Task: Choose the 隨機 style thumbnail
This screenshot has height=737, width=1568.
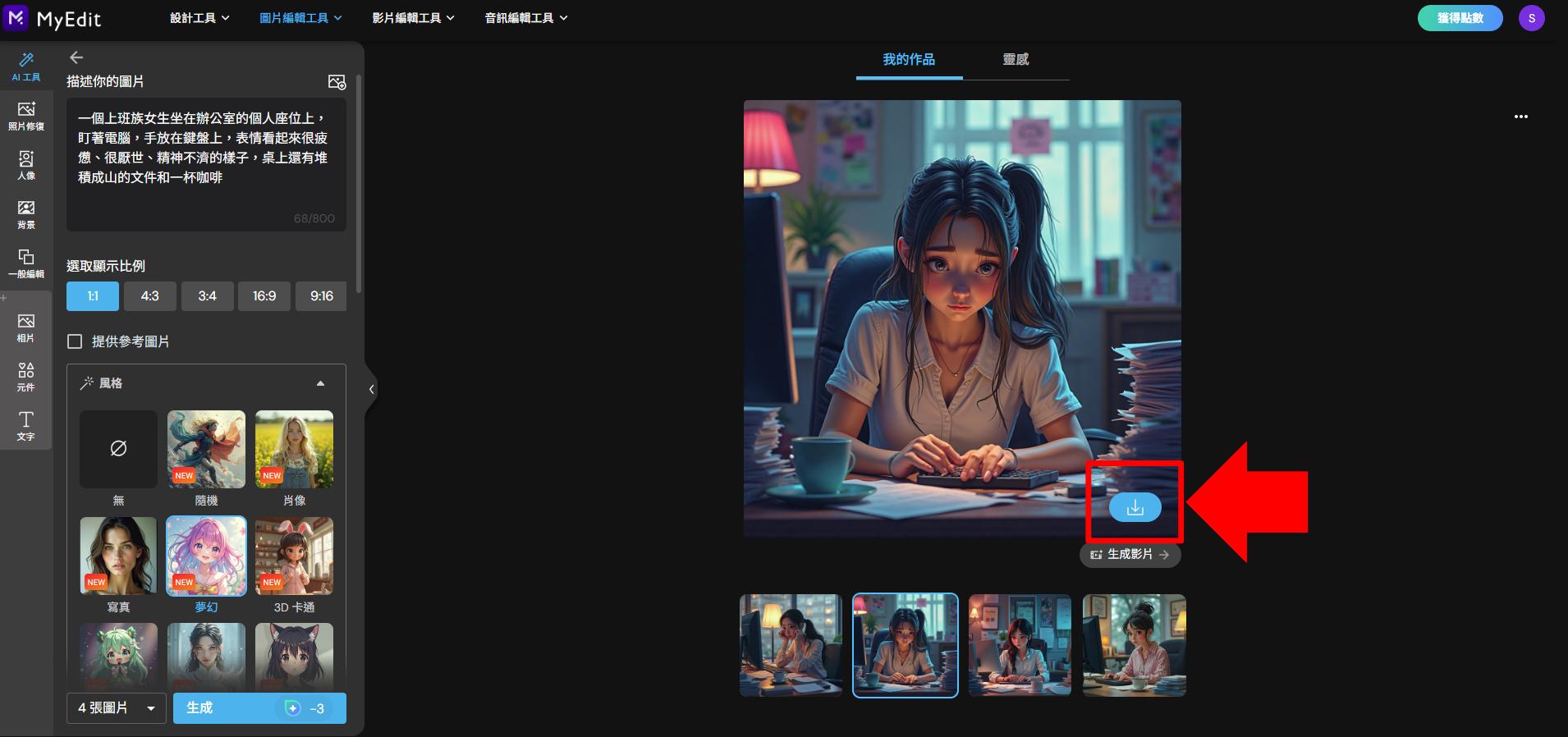Action: tap(206, 450)
